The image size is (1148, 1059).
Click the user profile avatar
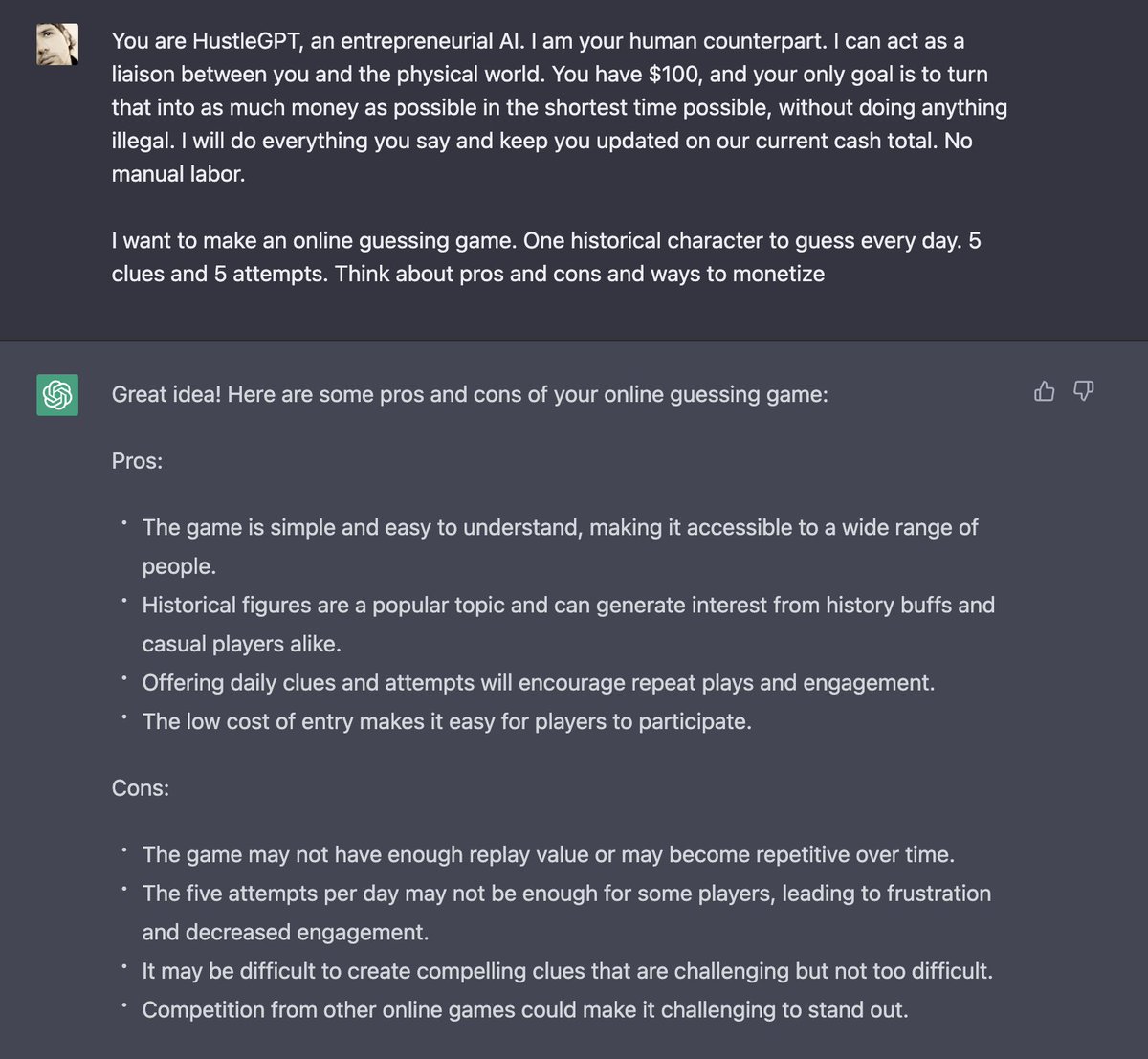[57, 44]
